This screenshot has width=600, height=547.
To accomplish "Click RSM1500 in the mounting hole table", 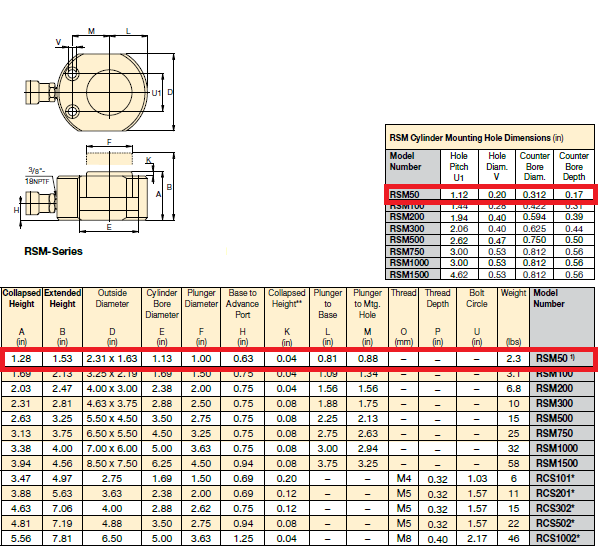I will pos(409,274).
